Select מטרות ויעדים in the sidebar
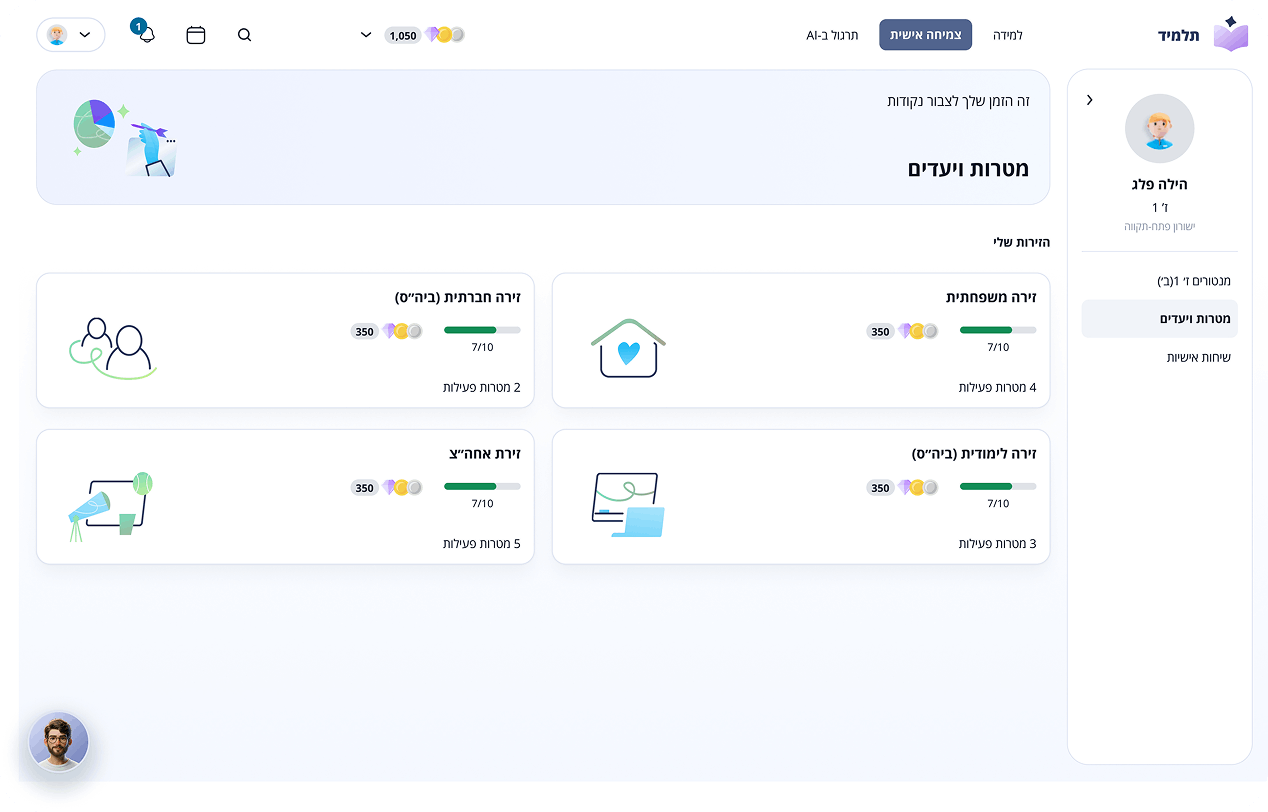This screenshot has width=1268, height=812. point(1160,319)
